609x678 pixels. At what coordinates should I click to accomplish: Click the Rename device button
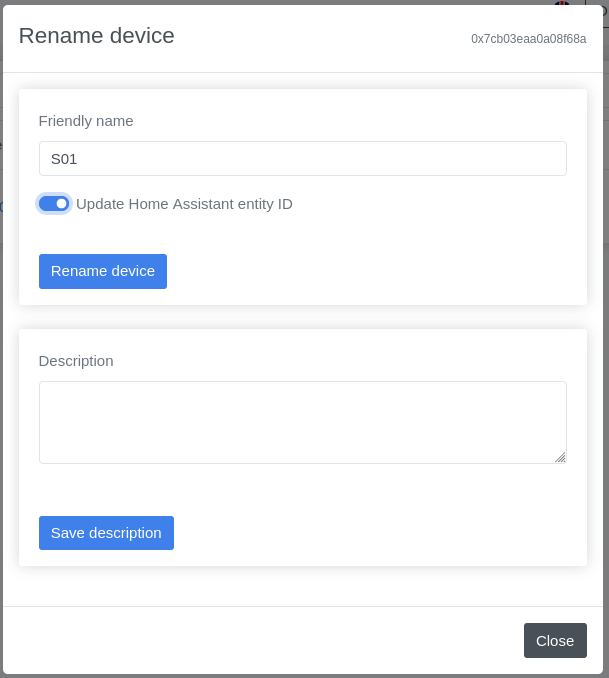click(103, 271)
